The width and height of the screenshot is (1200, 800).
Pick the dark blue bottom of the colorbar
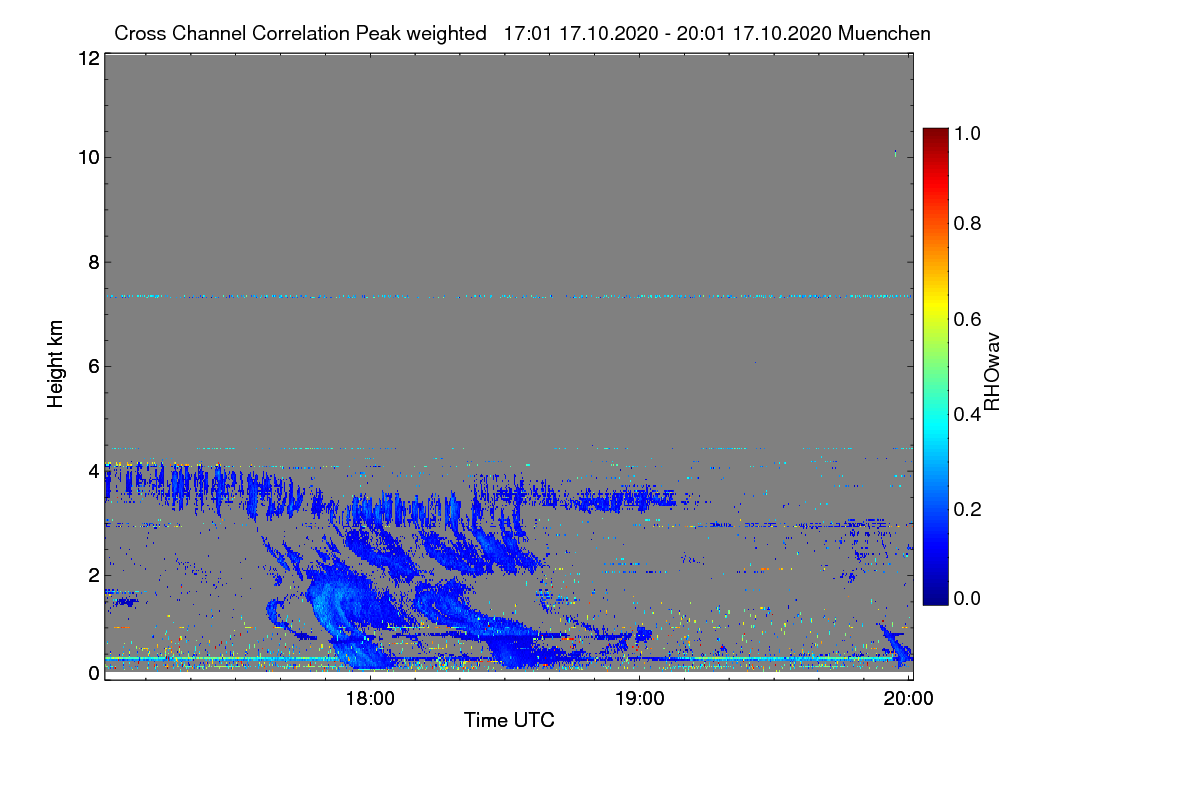click(934, 594)
